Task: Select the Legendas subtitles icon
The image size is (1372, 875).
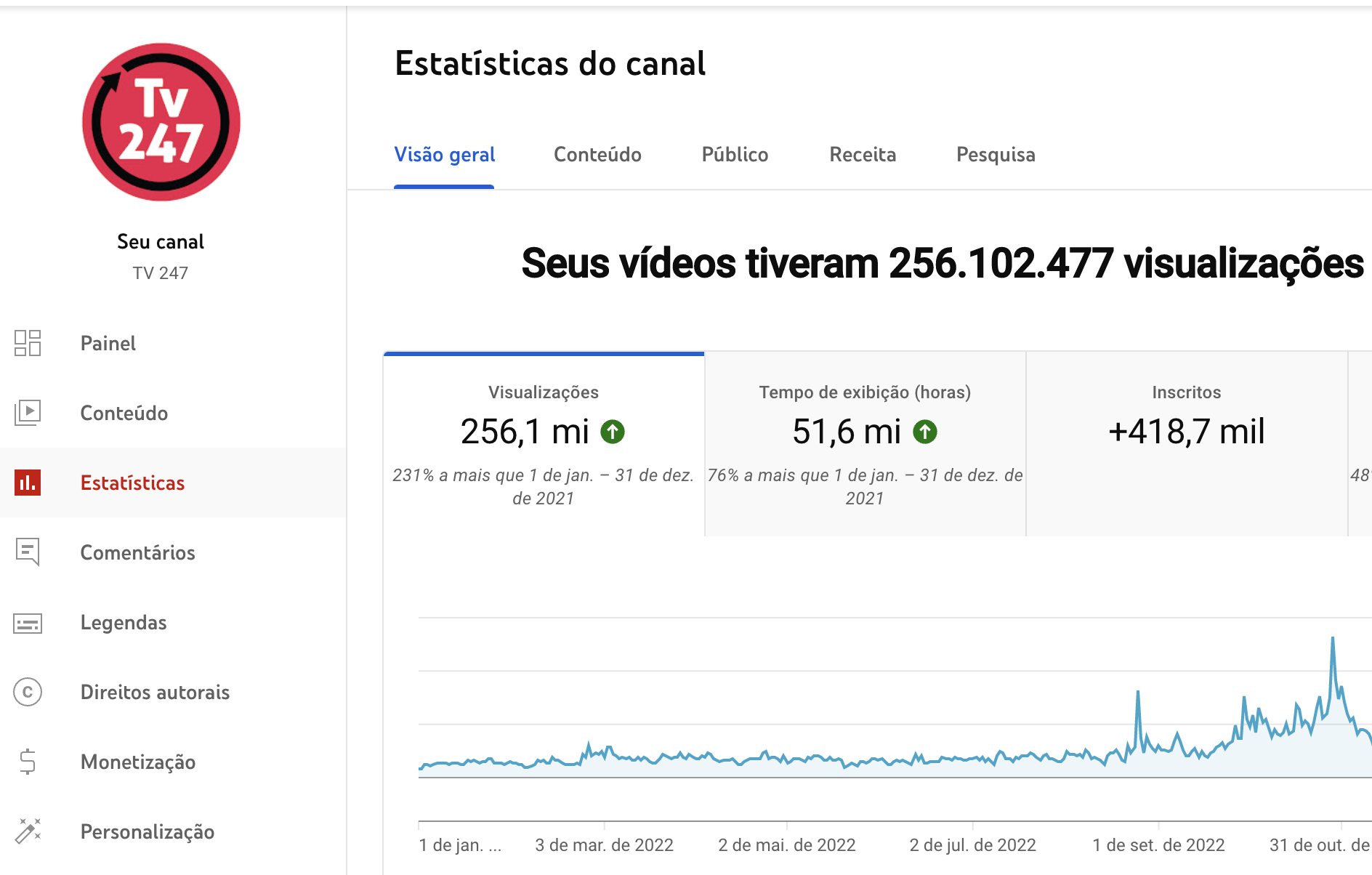Action: (28, 622)
